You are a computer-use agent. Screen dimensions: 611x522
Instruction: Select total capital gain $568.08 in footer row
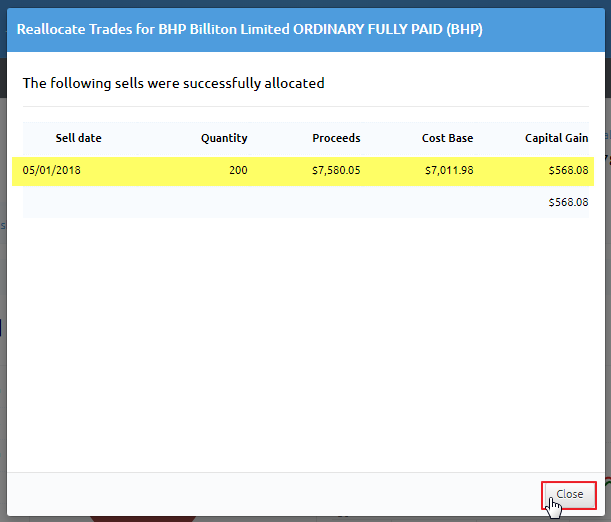coord(568,202)
